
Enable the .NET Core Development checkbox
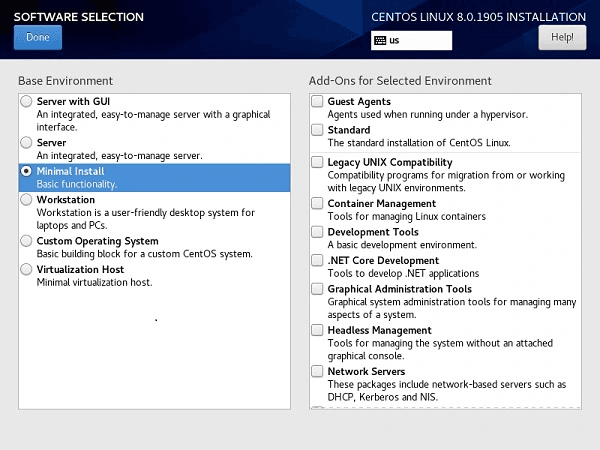click(x=317, y=260)
